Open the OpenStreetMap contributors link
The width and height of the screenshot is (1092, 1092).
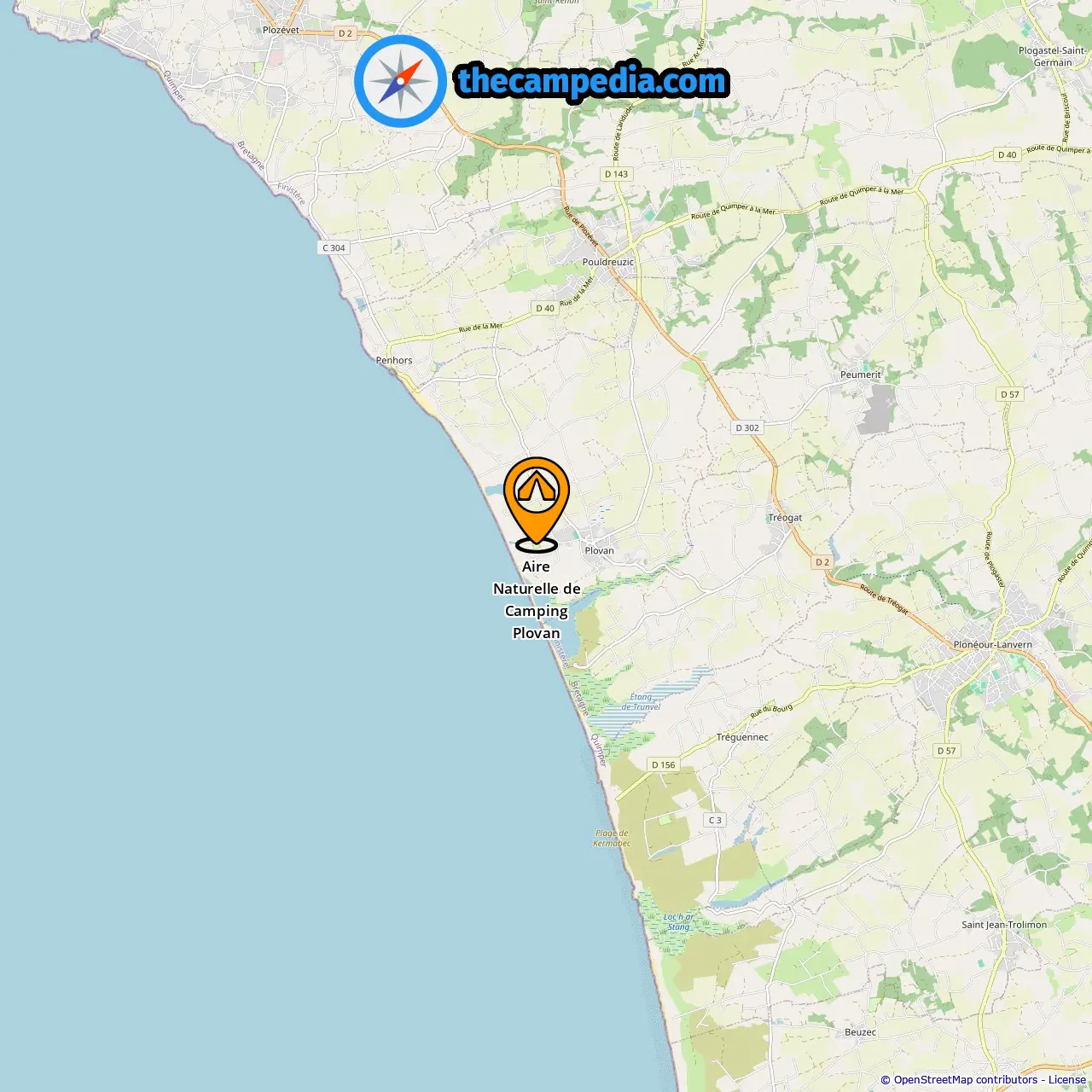tap(966, 1080)
